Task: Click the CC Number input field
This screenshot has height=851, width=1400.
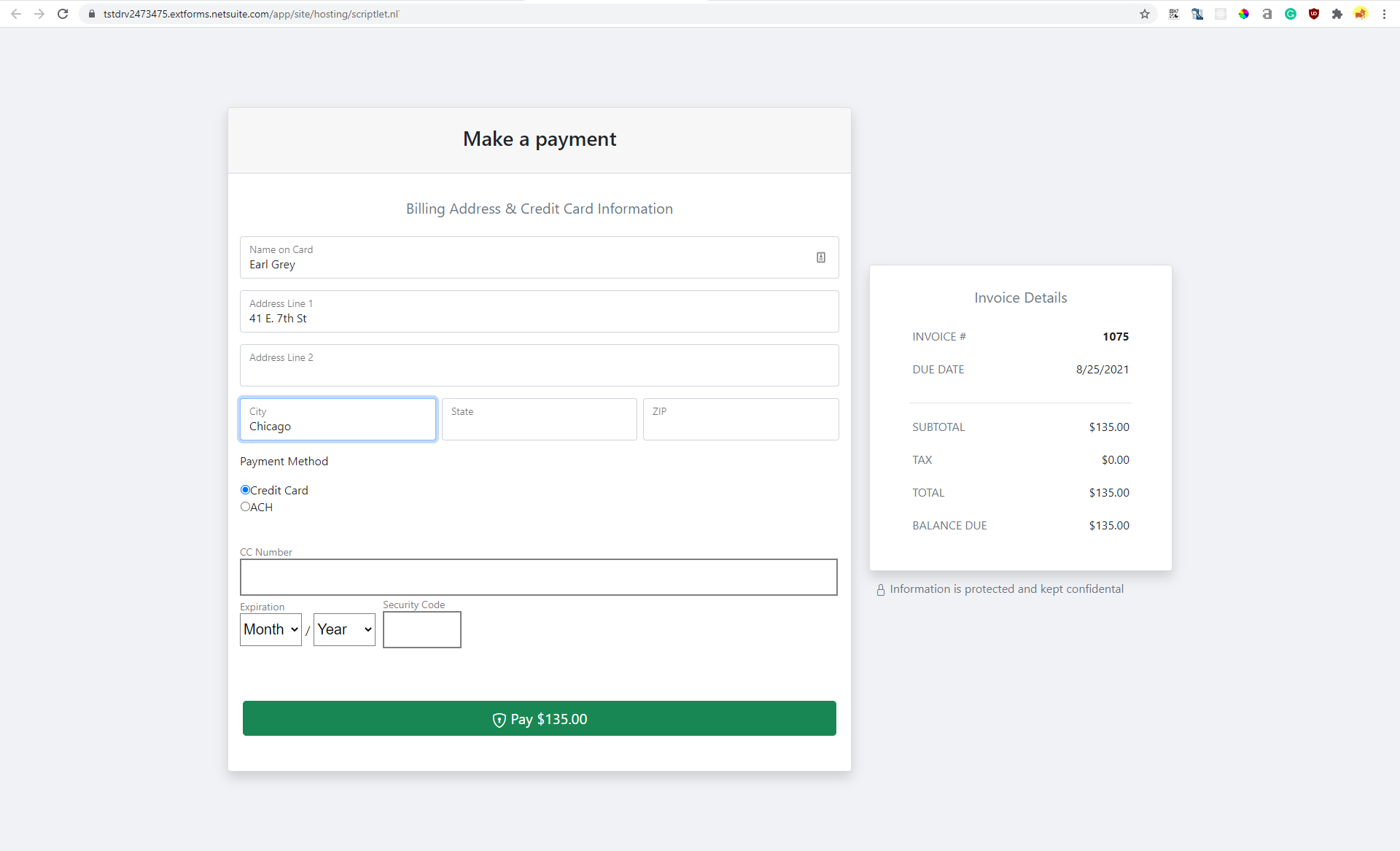Action: point(539,577)
